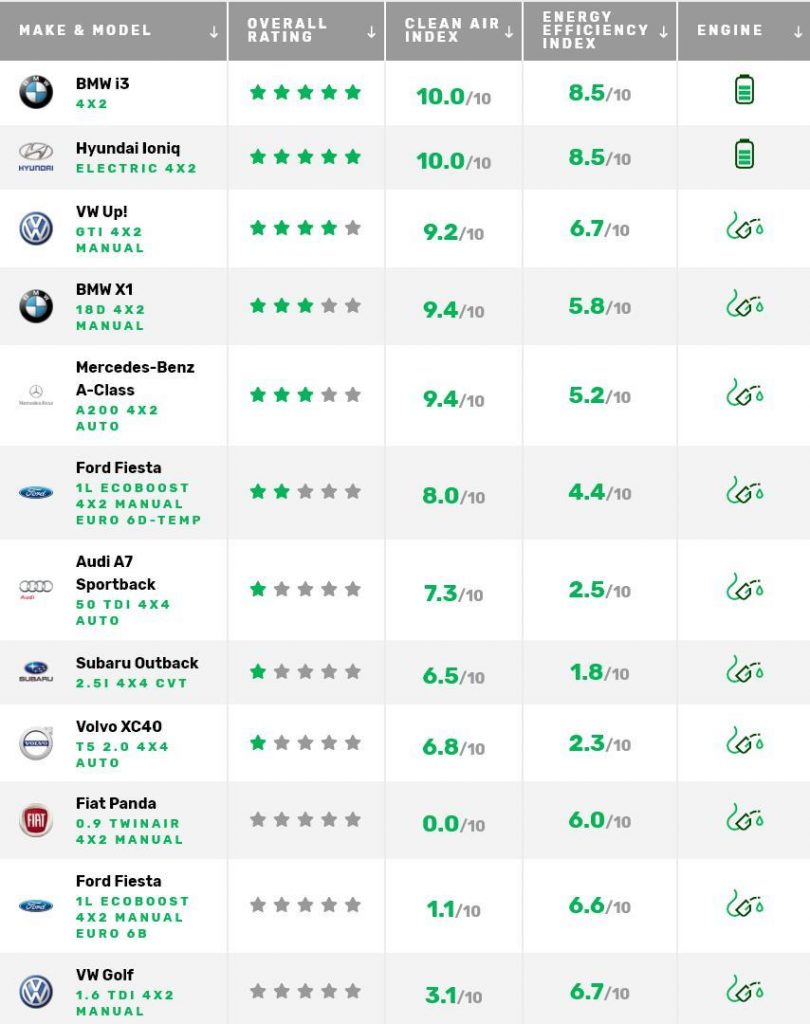Open the VW Golf model link
Viewport: 810px width, 1024px height.
[104, 975]
